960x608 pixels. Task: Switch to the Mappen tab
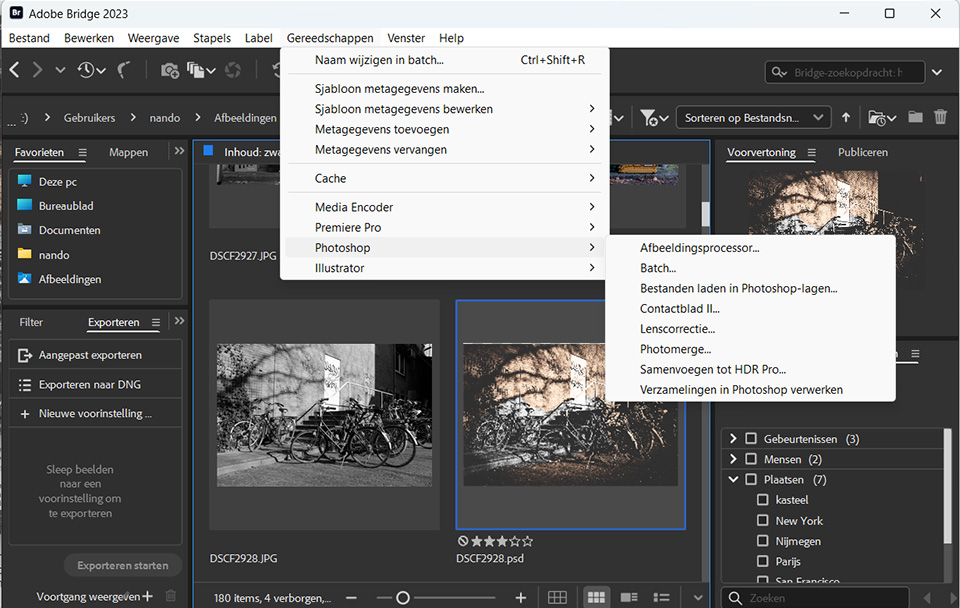[129, 152]
